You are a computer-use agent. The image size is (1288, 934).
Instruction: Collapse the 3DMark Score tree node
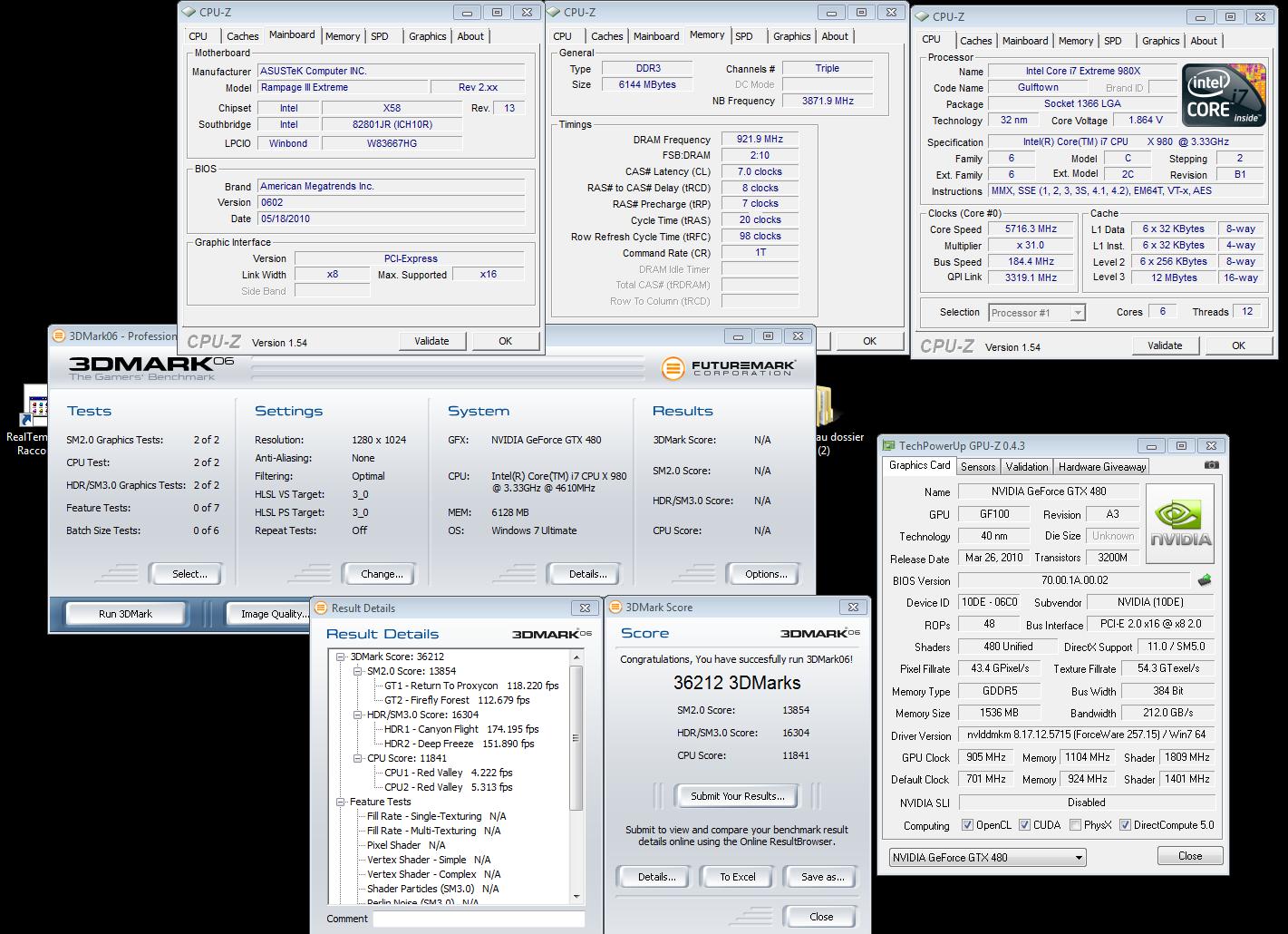tap(341, 657)
